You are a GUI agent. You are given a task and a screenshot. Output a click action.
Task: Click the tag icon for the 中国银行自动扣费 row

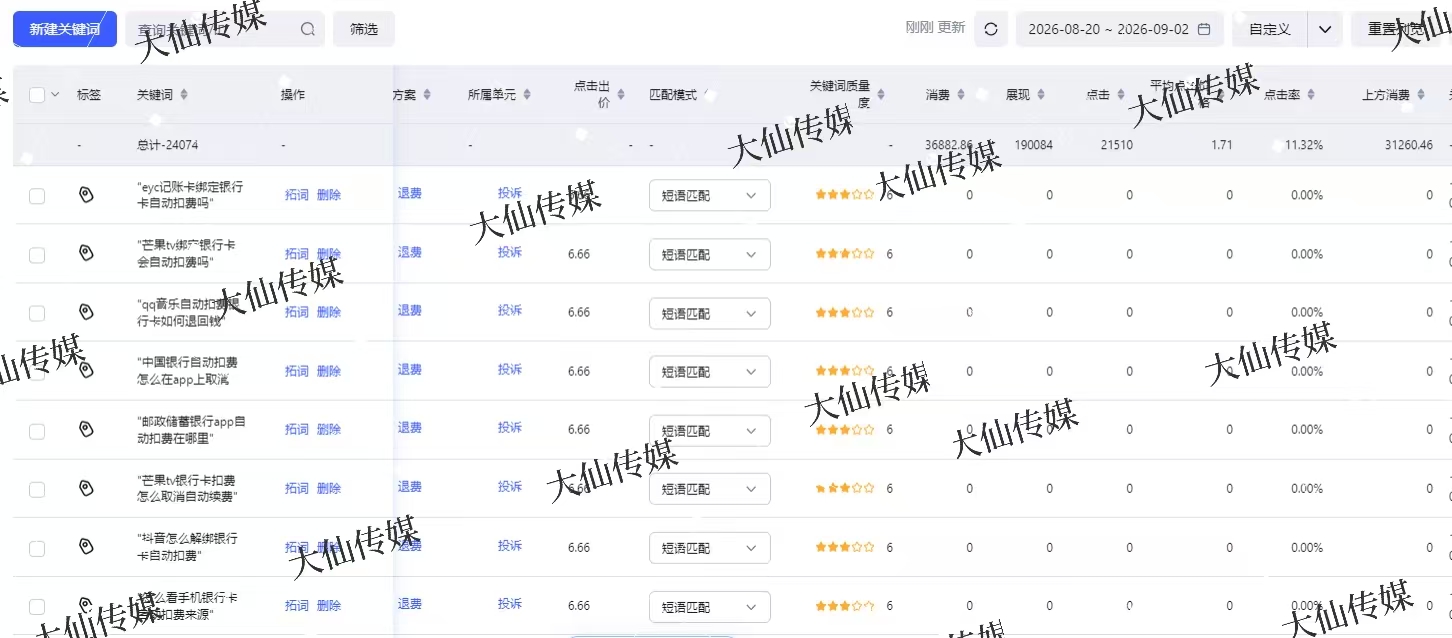point(86,371)
